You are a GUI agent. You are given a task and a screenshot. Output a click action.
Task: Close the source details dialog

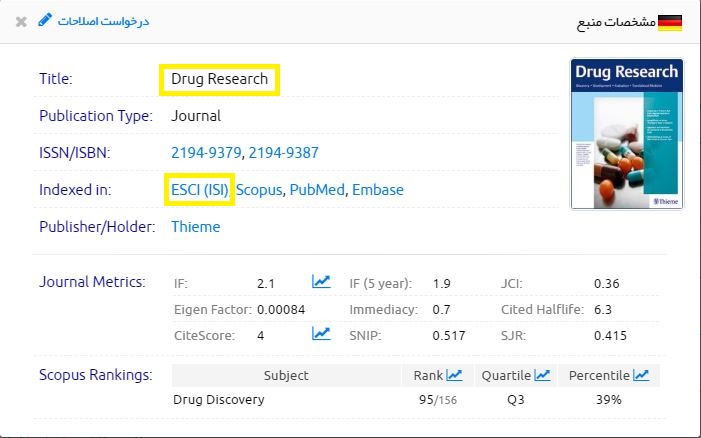[21, 21]
